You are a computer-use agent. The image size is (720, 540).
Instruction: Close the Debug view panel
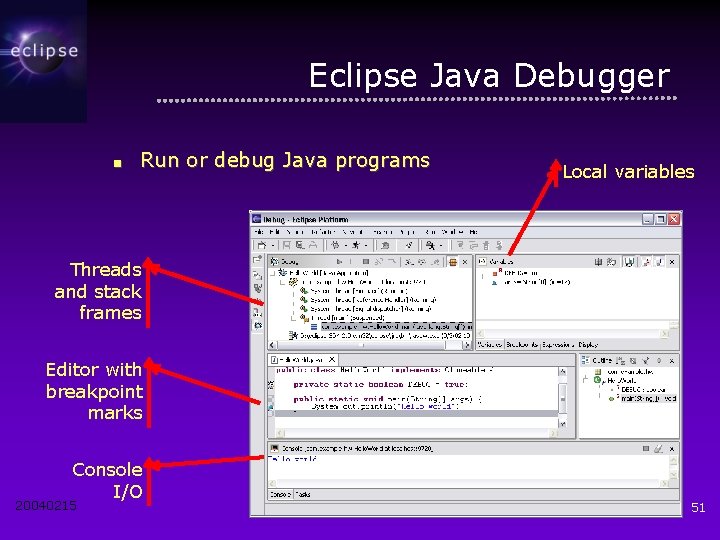(465, 262)
